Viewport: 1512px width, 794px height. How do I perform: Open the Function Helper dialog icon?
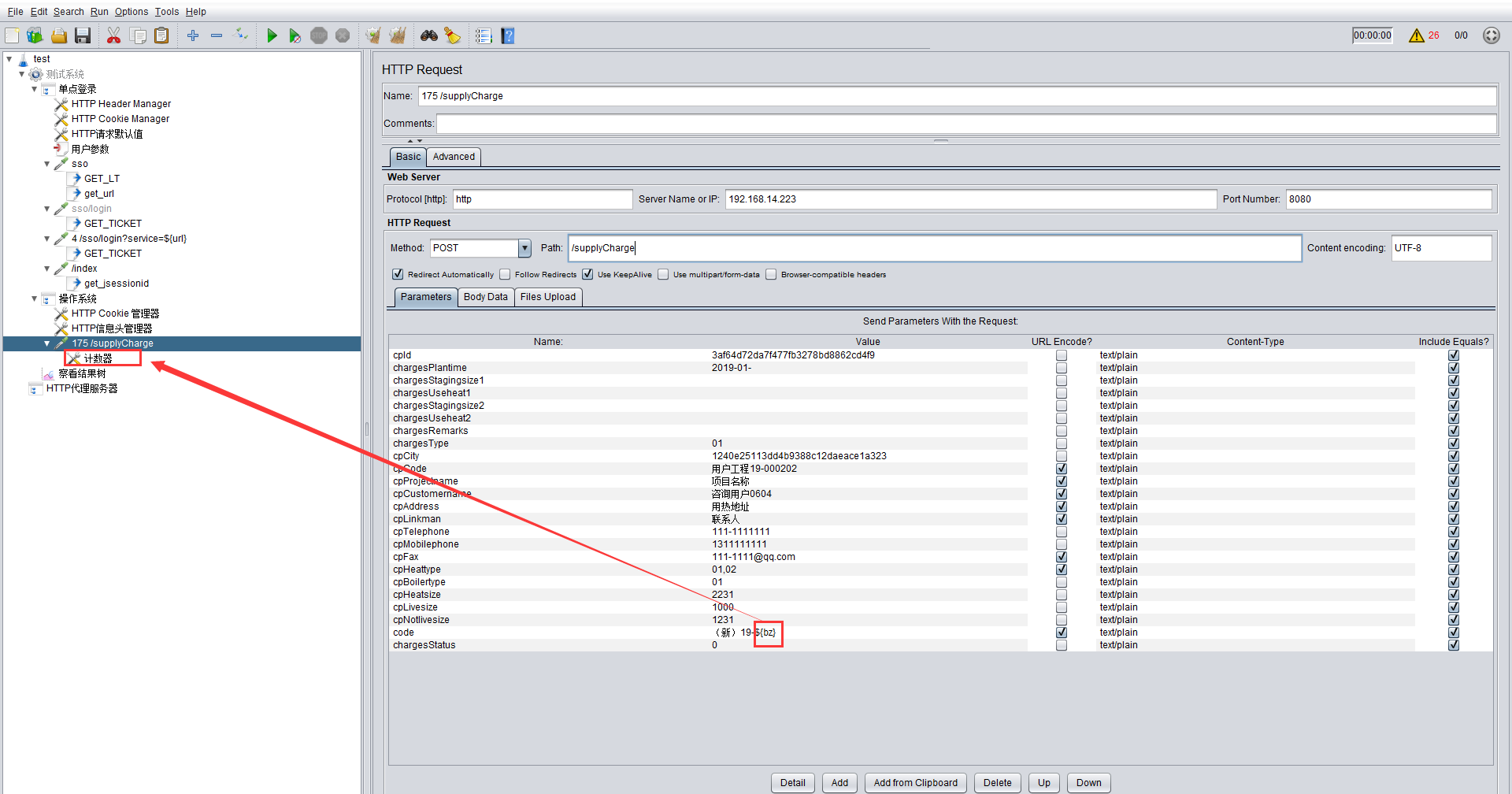click(484, 35)
